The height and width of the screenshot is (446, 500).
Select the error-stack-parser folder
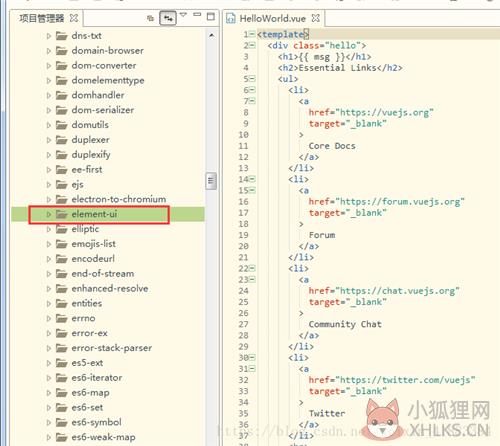pyautogui.click(x=112, y=348)
